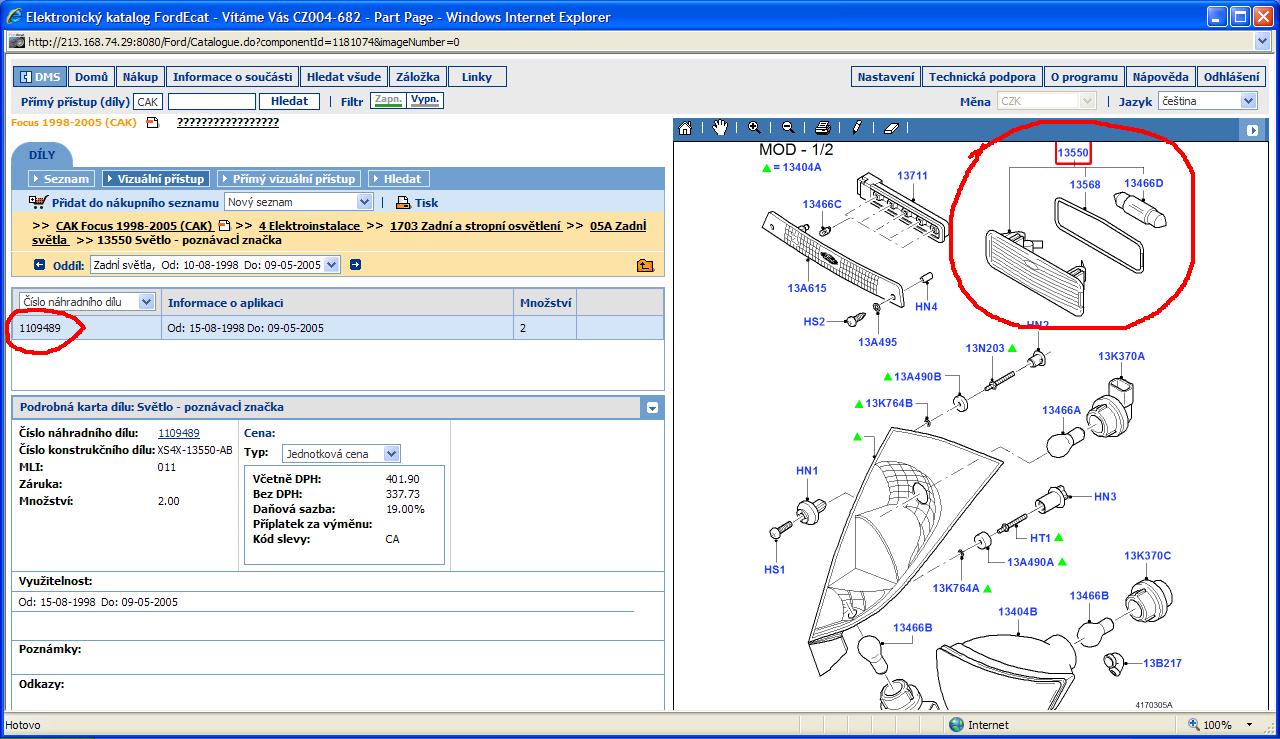Open the 4 Elektroinstalace breadcrumb link
This screenshot has width=1280, height=739.
point(309,226)
